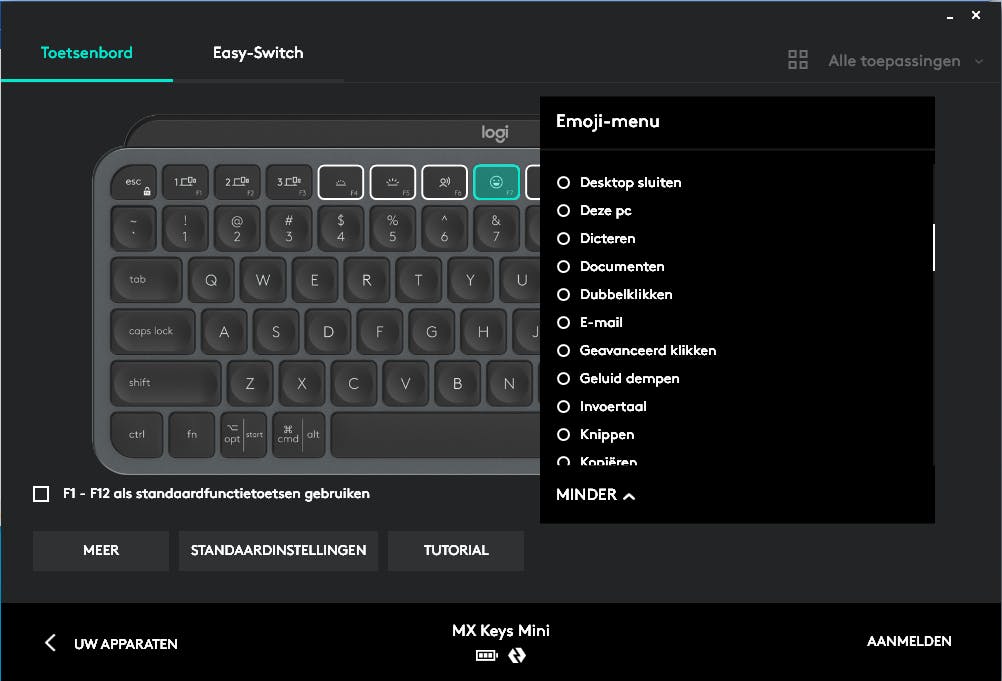The height and width of the screenshot is (681, 1002).
Task: Return to UW APPARATEN
Action: (126, 644)
